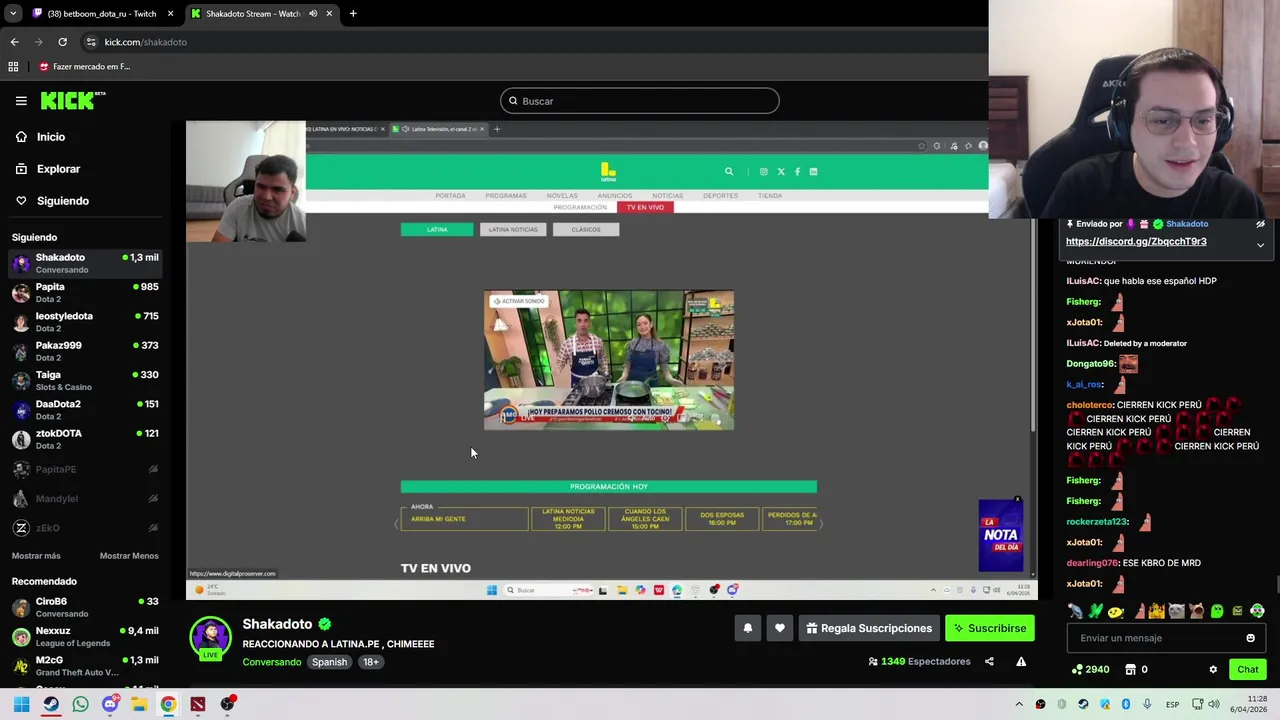Toggle notification bell for Shakadoto
The image size is (1280, 720).
(747, 628)
